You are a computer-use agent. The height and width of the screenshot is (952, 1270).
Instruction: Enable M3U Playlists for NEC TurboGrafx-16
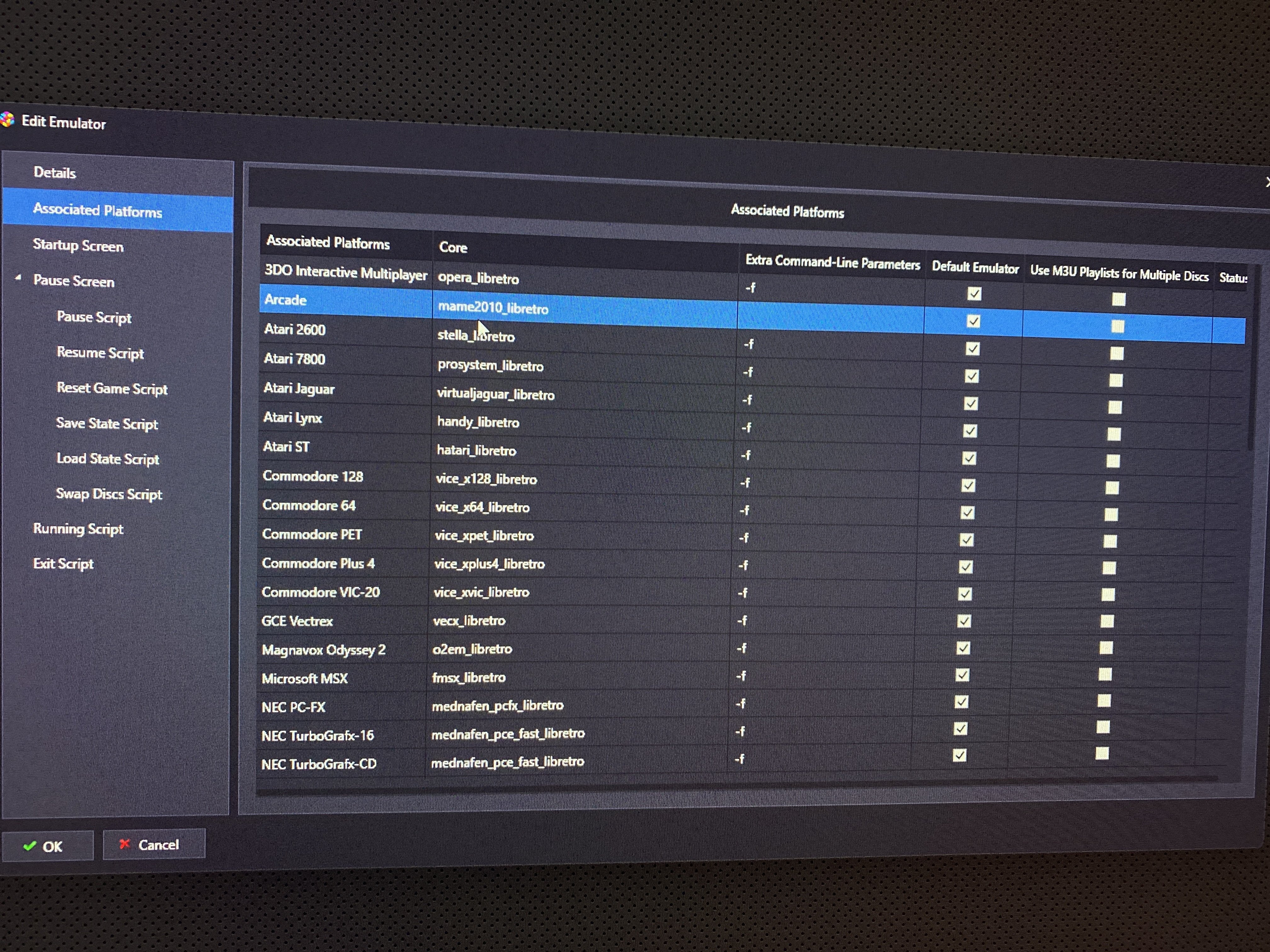1103,727
